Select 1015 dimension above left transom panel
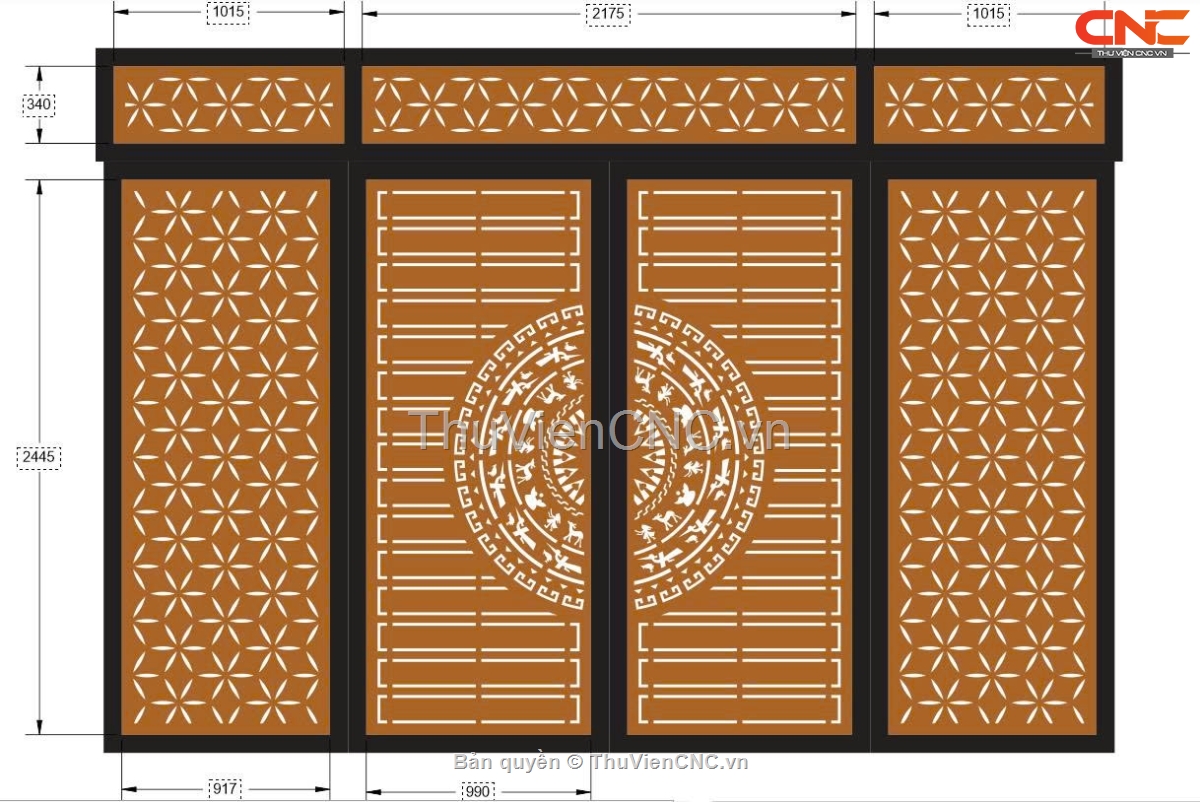This screenshot has width=1200, height=802. tap(228, 14)
